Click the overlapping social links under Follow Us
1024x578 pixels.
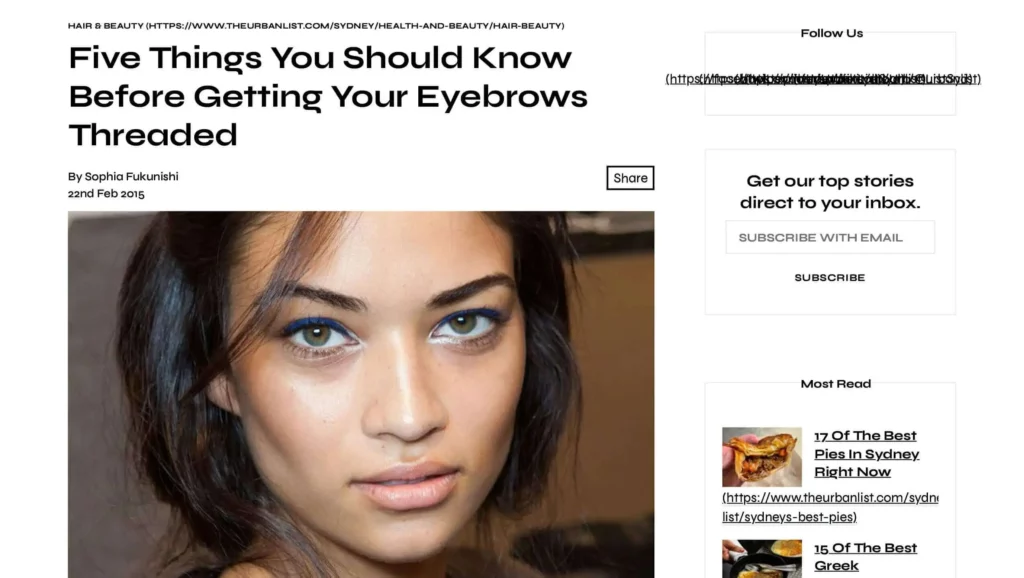(x=823, y=79)
